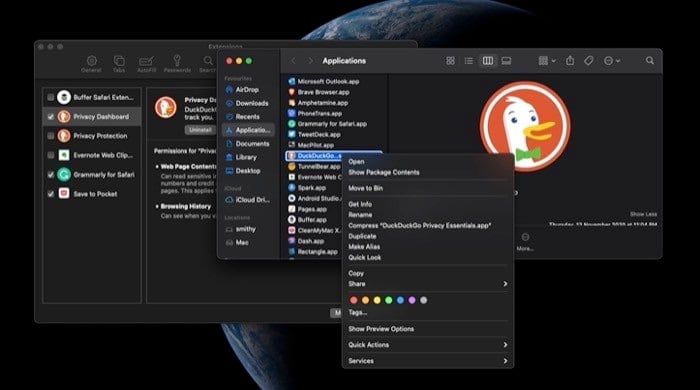Apply the purple tag color
This screenshot has height=390, width=700.
click(412, 300)
